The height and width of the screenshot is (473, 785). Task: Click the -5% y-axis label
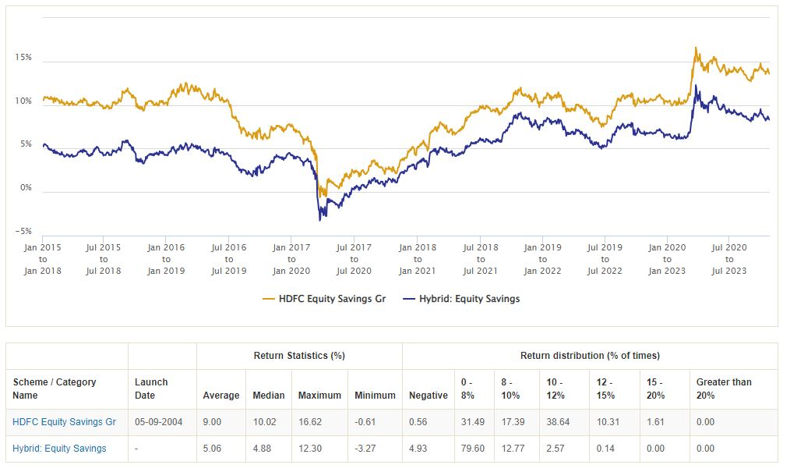23,231
